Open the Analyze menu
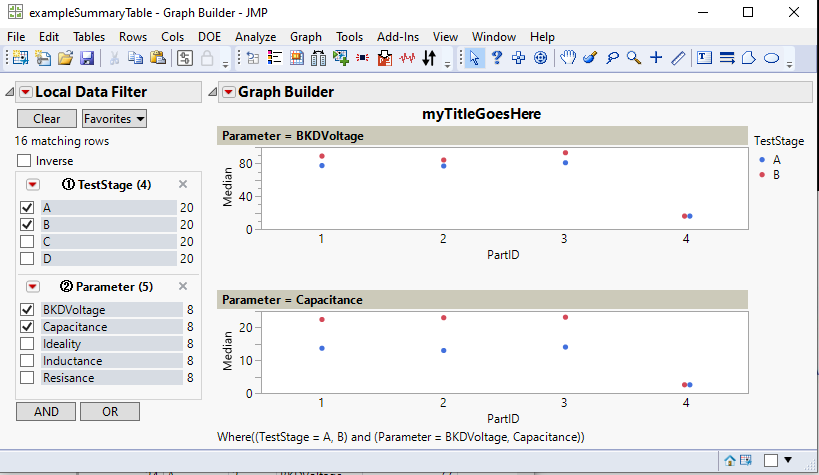 (x=255, y=37)
